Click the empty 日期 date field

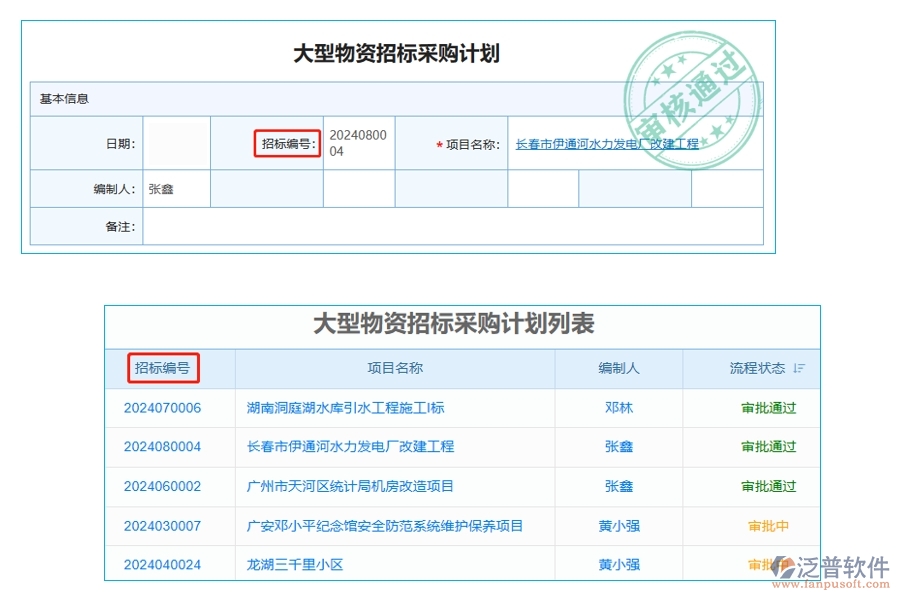tap(178, 143)
